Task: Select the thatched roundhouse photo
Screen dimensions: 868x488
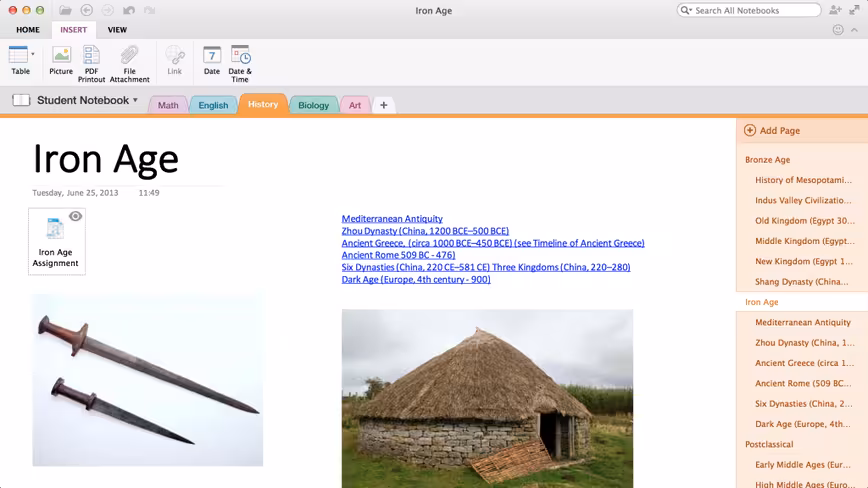Action: point(487,398)
